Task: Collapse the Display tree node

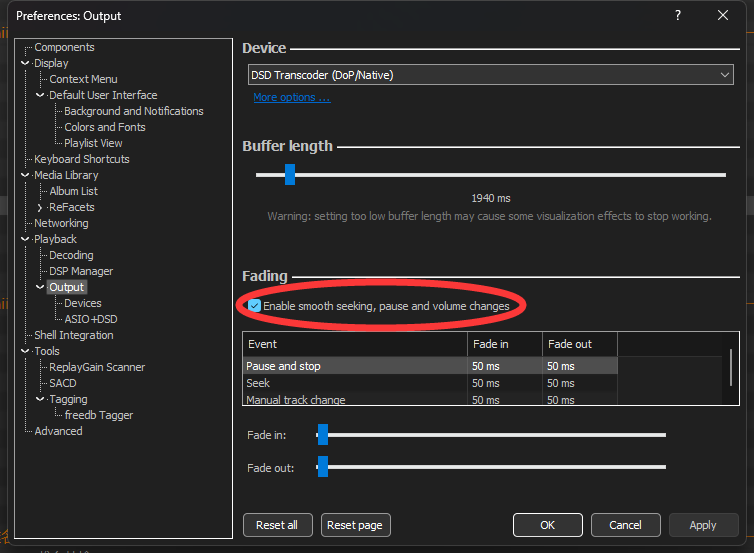Action: coord(25,63)
